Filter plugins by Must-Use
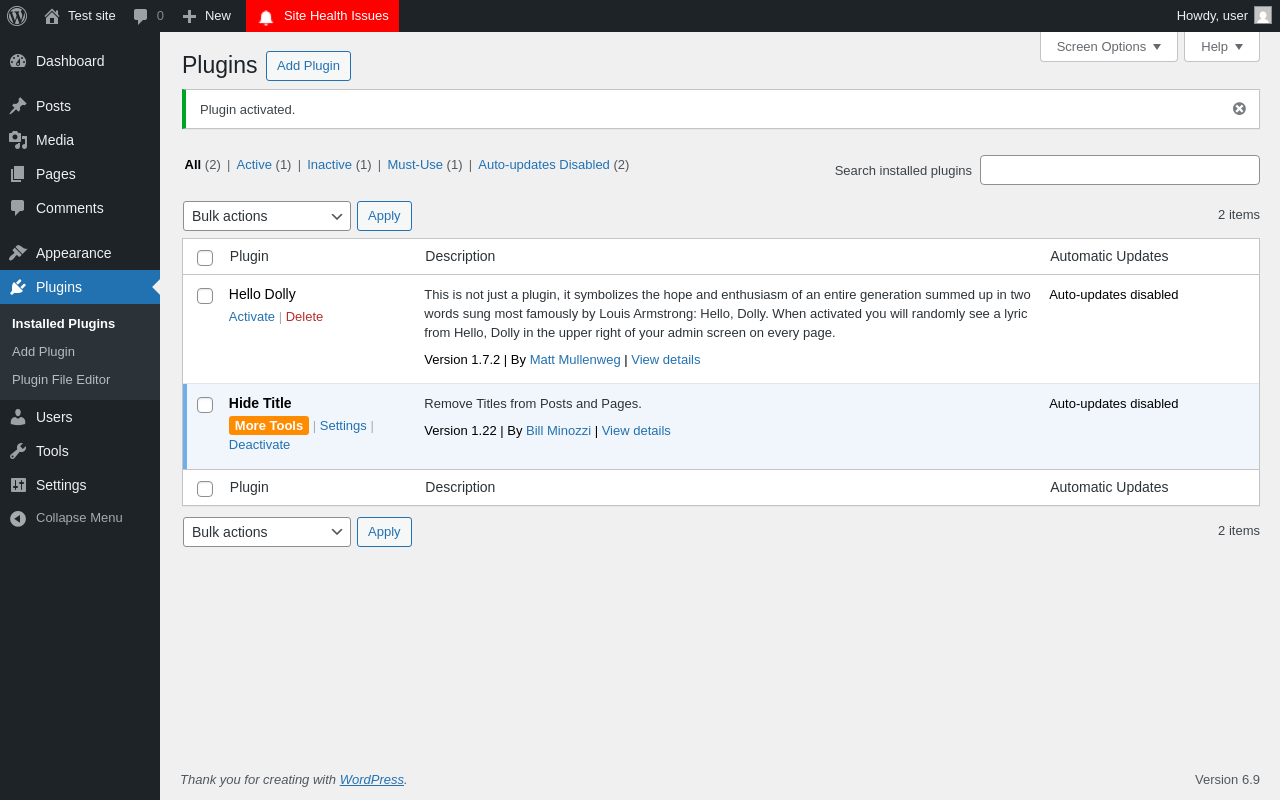 coord(415,165)
